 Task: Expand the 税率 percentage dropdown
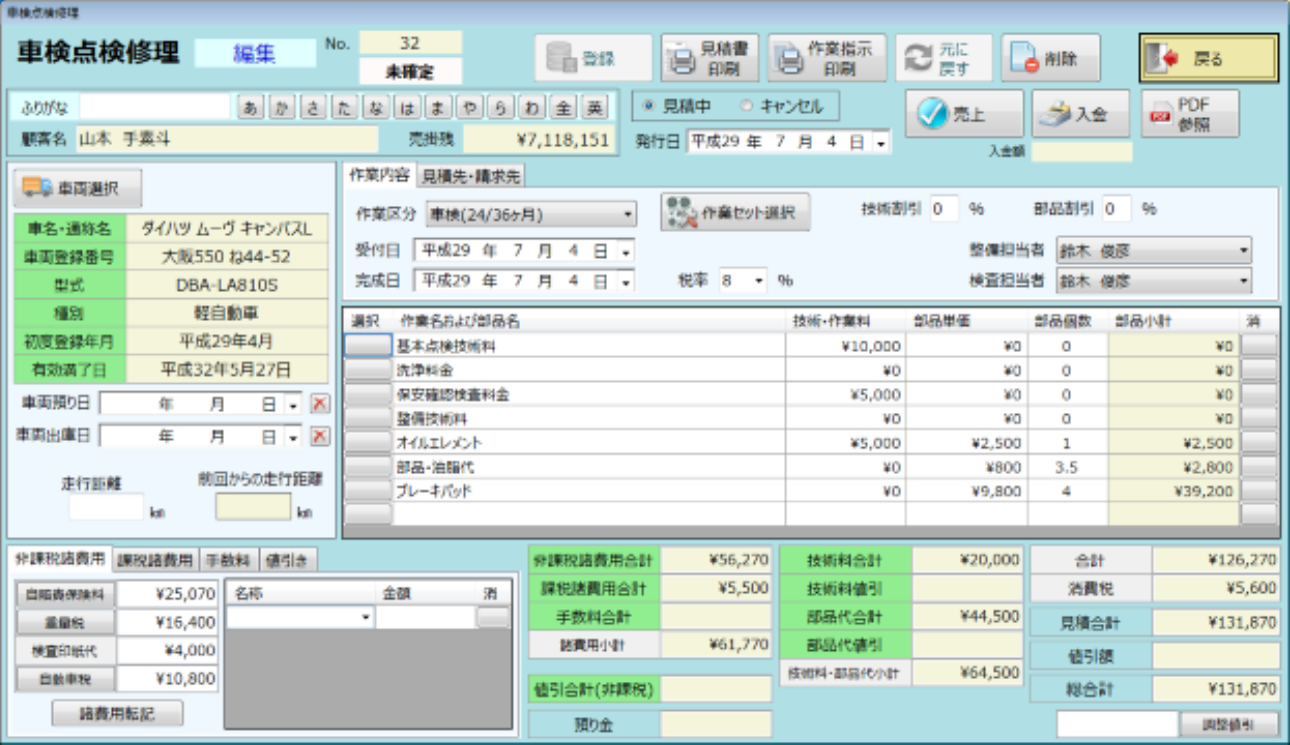[x=759, y=281]
